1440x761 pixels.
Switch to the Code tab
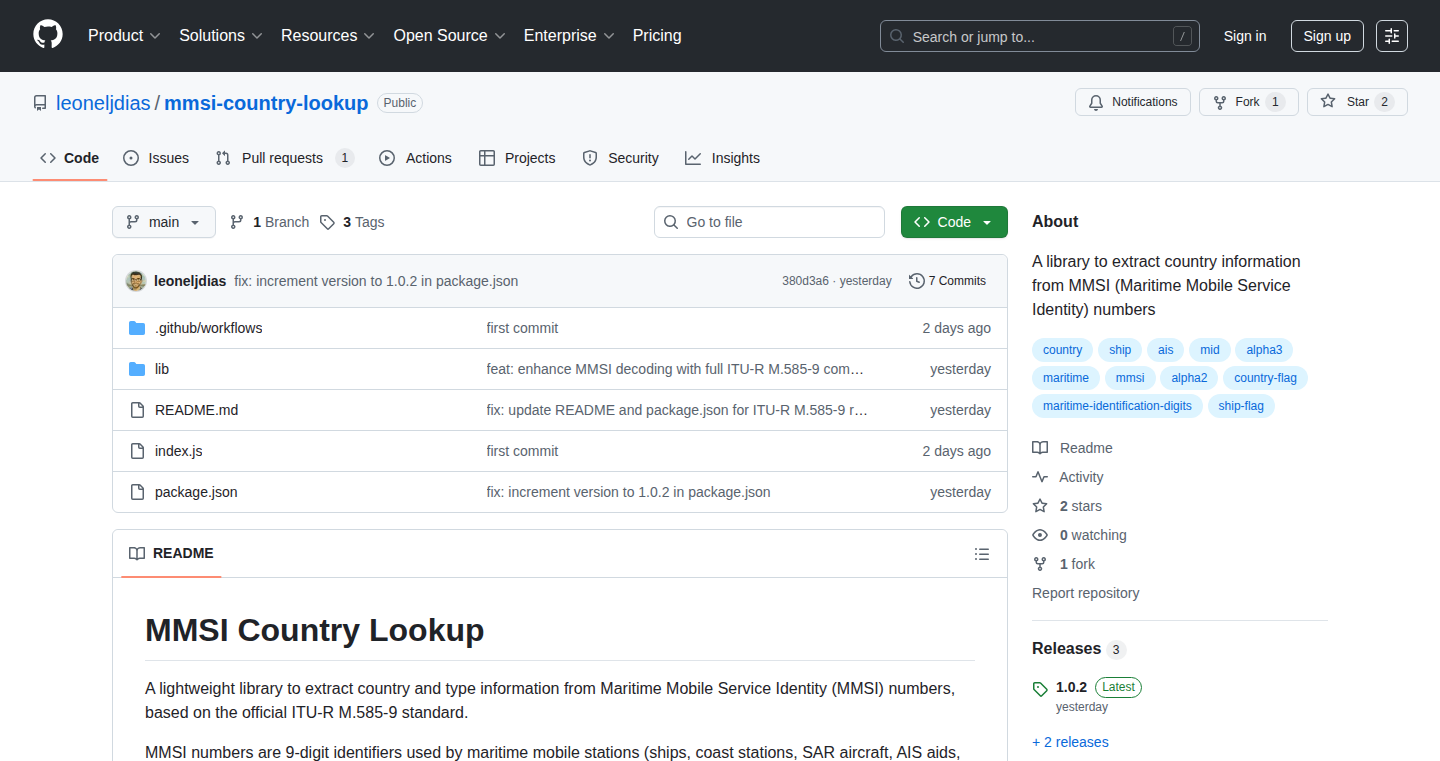tap(70, 158)
